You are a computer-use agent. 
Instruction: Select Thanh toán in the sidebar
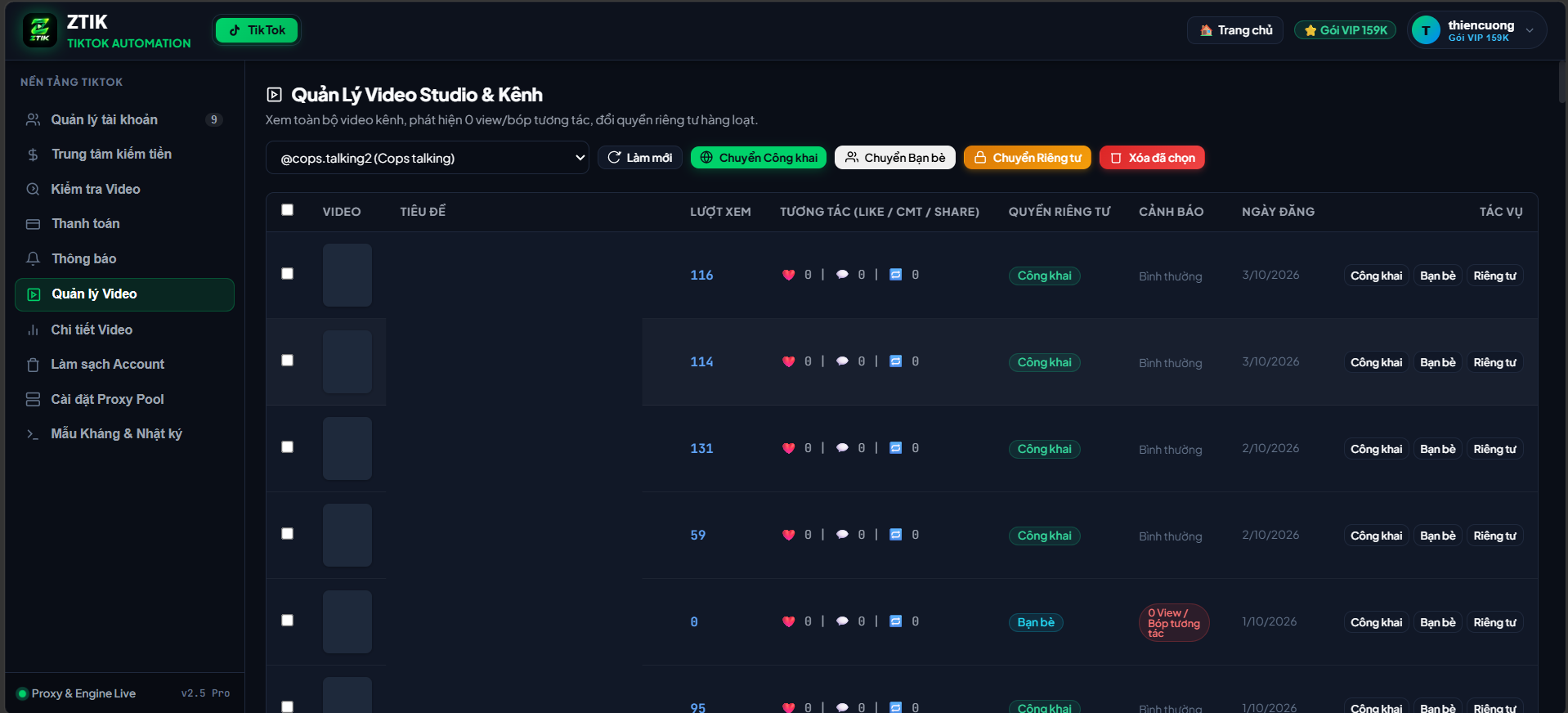tap(124, 224)
